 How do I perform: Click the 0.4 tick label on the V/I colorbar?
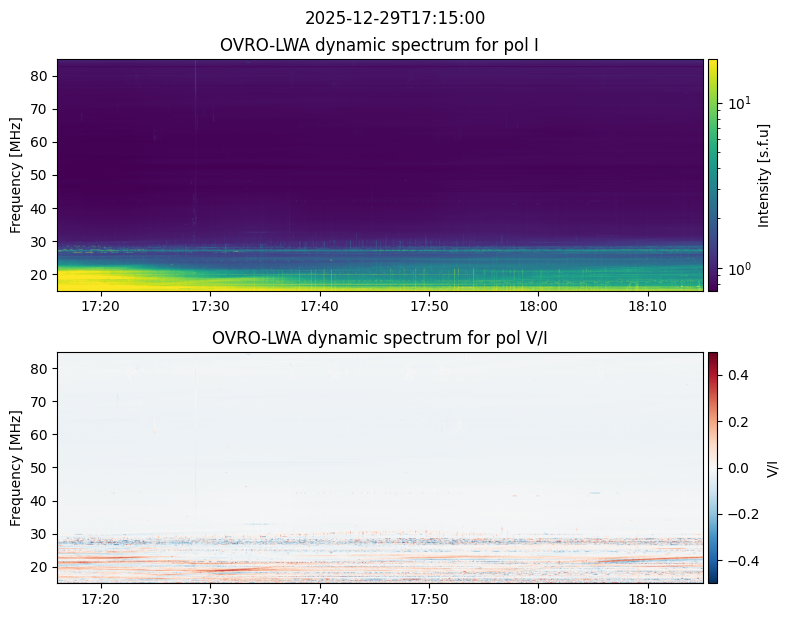click(x=736, y=374)
